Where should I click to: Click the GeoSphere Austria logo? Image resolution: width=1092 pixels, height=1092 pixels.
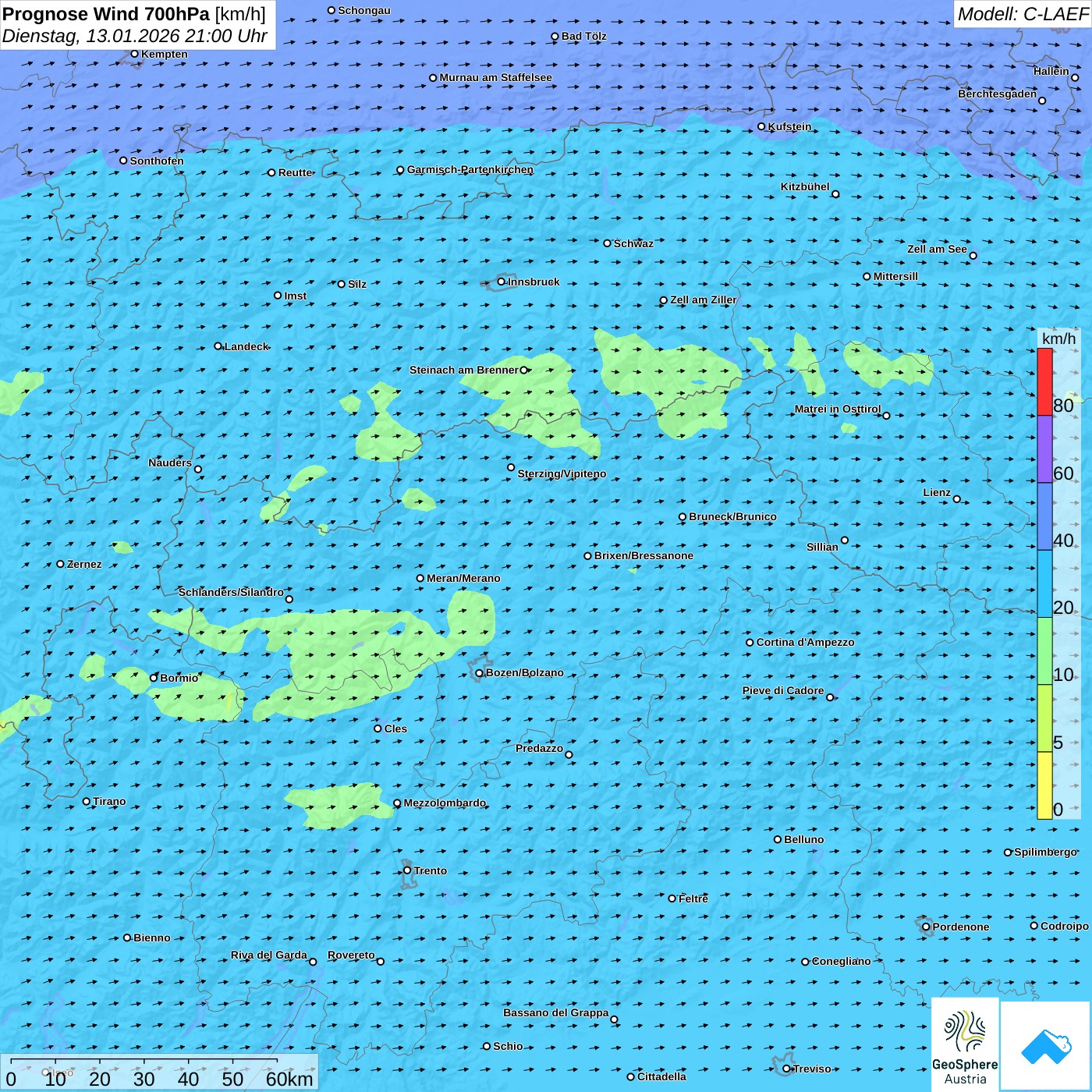point(965,1044)
